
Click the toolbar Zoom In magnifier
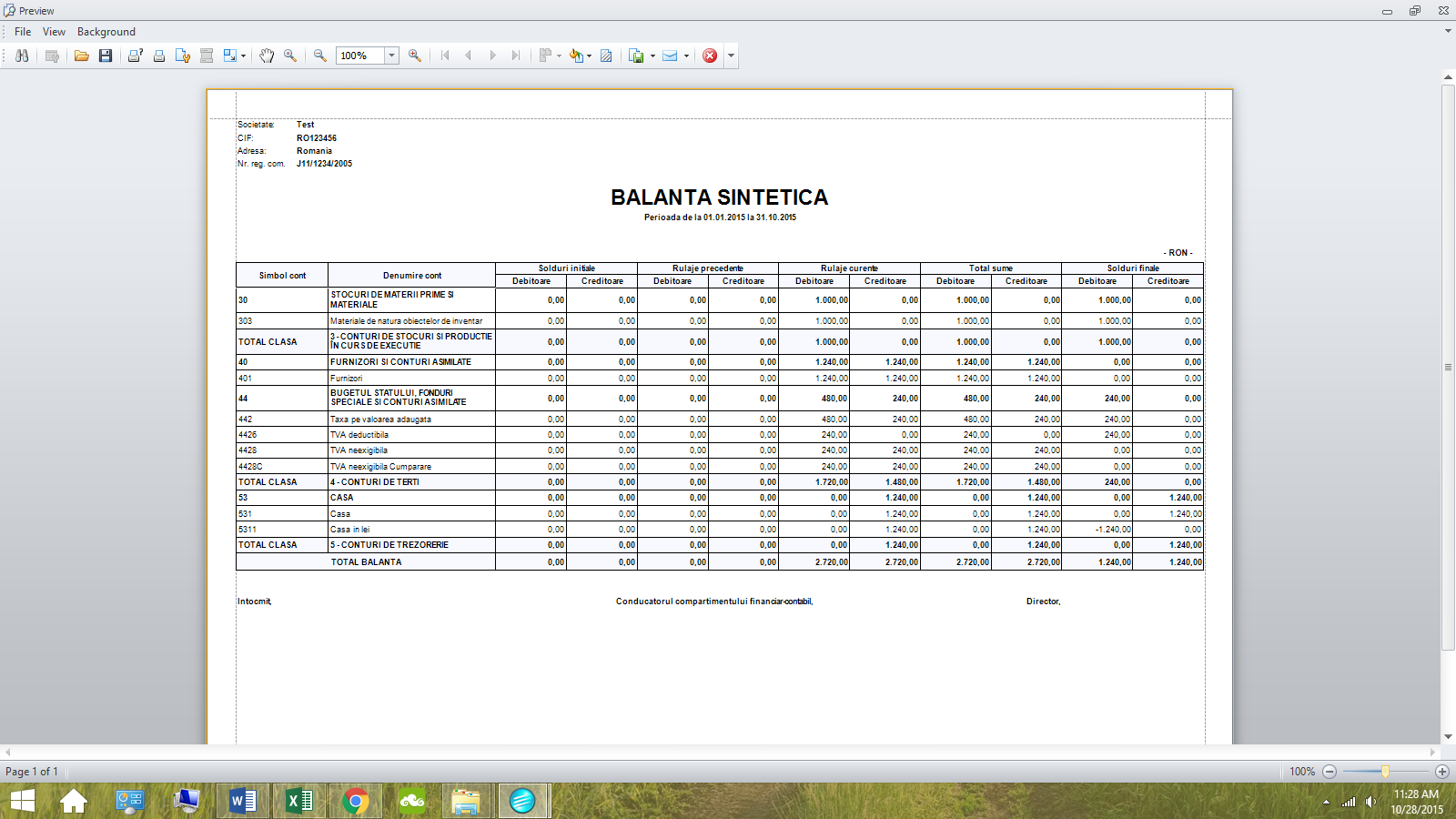(x=415, y=56)
